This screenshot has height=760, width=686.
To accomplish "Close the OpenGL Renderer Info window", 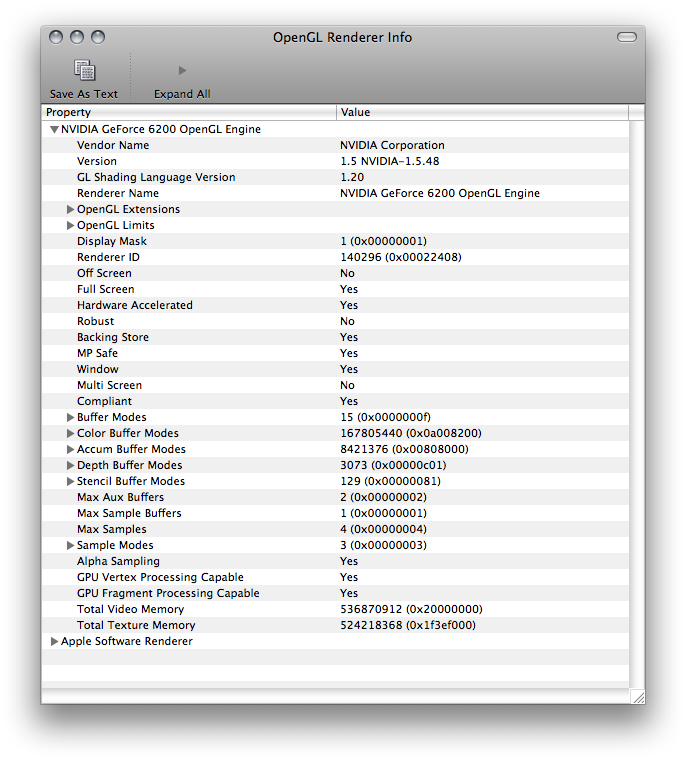I will pos(56,37).
